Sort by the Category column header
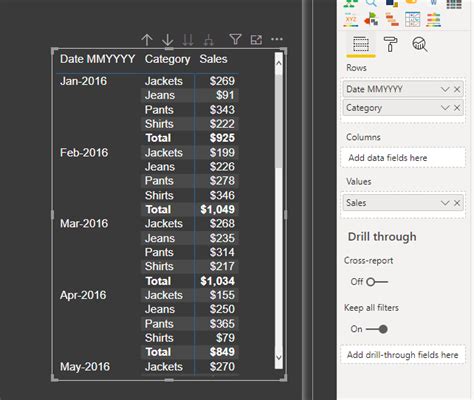 pyautogui.click(x=167, y=59)
